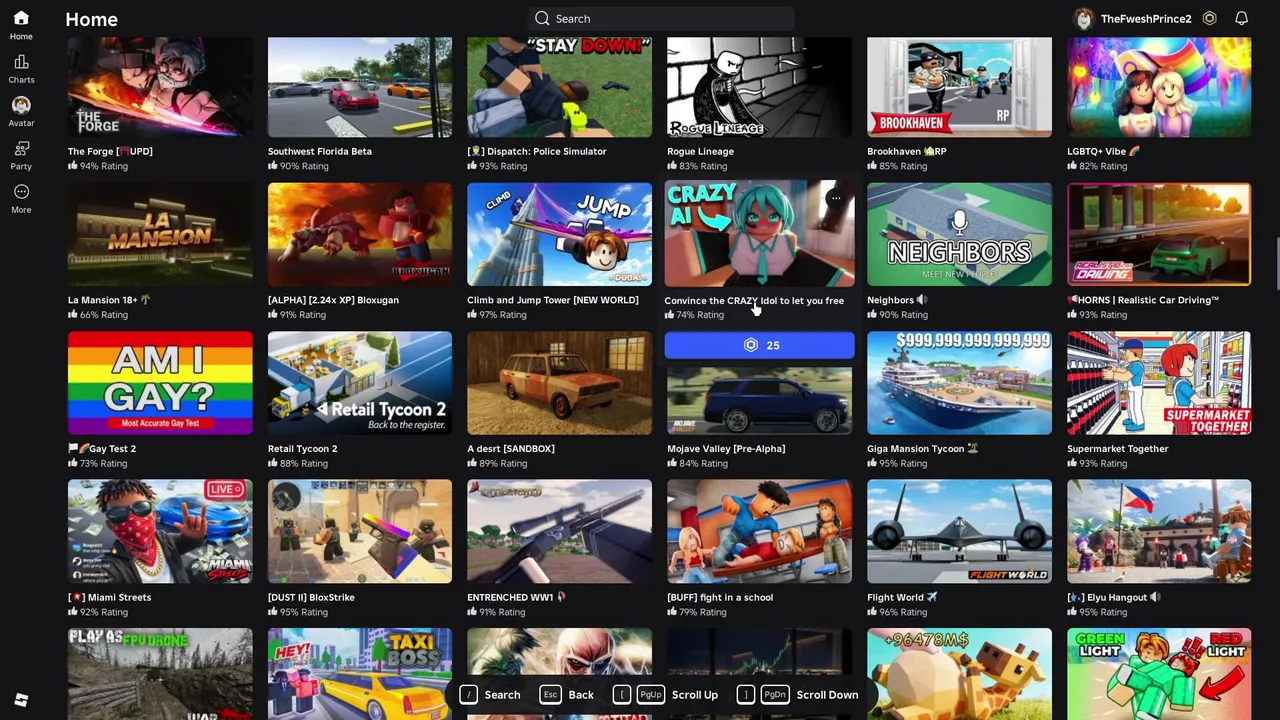Screen dimensions: 1280x720
Task: Click the Scroll Down hint button
Action: click(x=797, y=694)
